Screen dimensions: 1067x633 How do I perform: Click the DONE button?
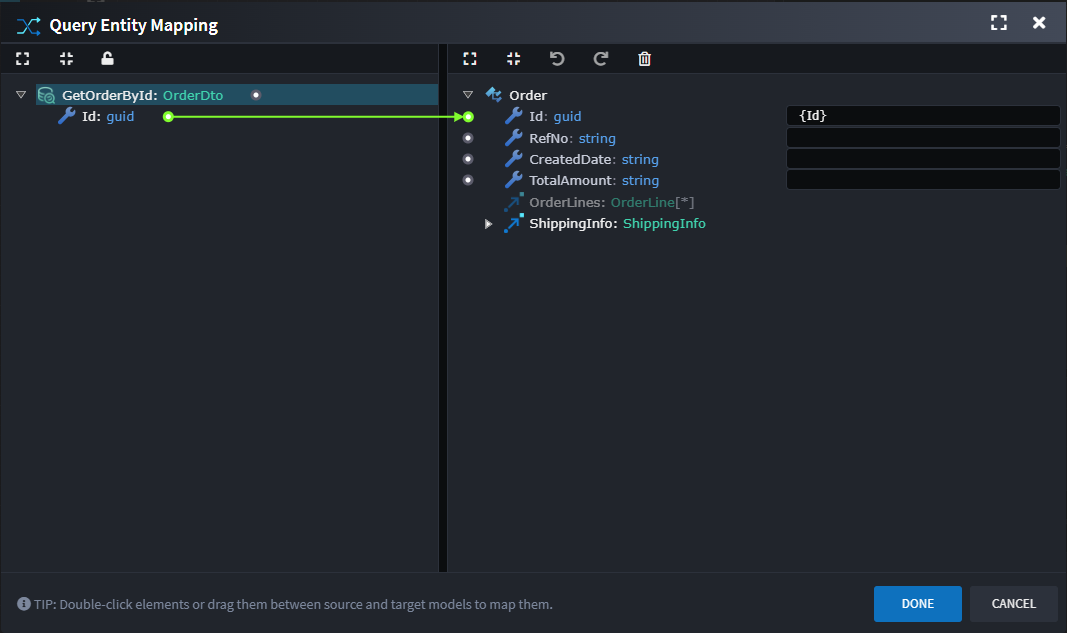point(917,604)
